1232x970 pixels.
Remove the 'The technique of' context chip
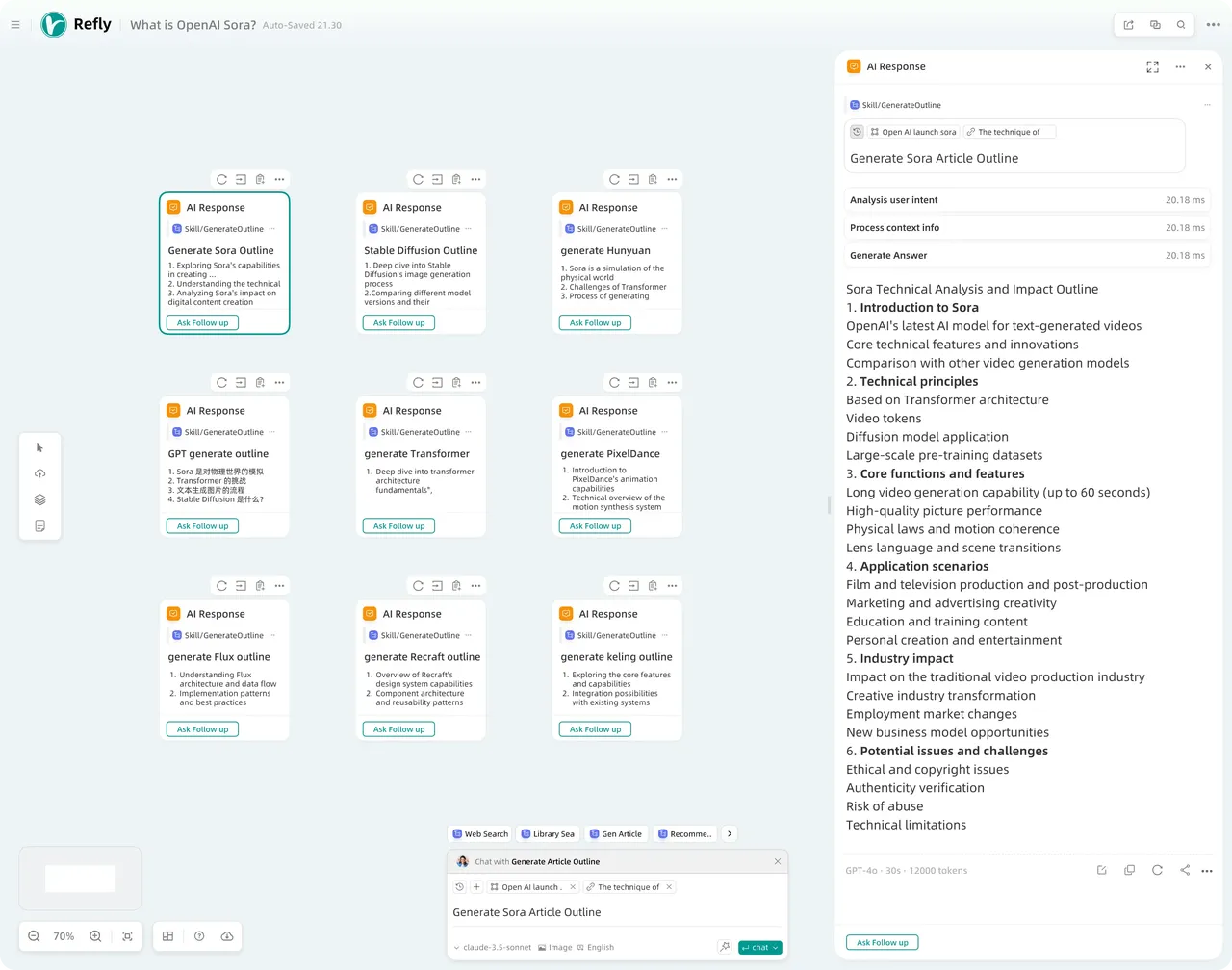(669, 887)
